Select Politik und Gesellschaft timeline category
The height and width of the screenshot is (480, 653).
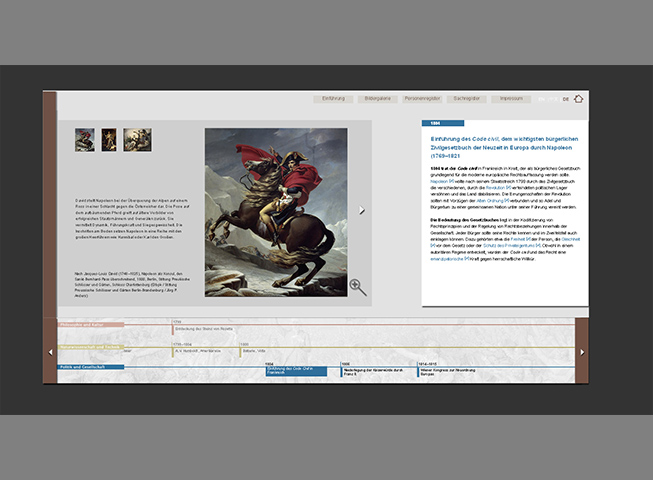[91, 367]
